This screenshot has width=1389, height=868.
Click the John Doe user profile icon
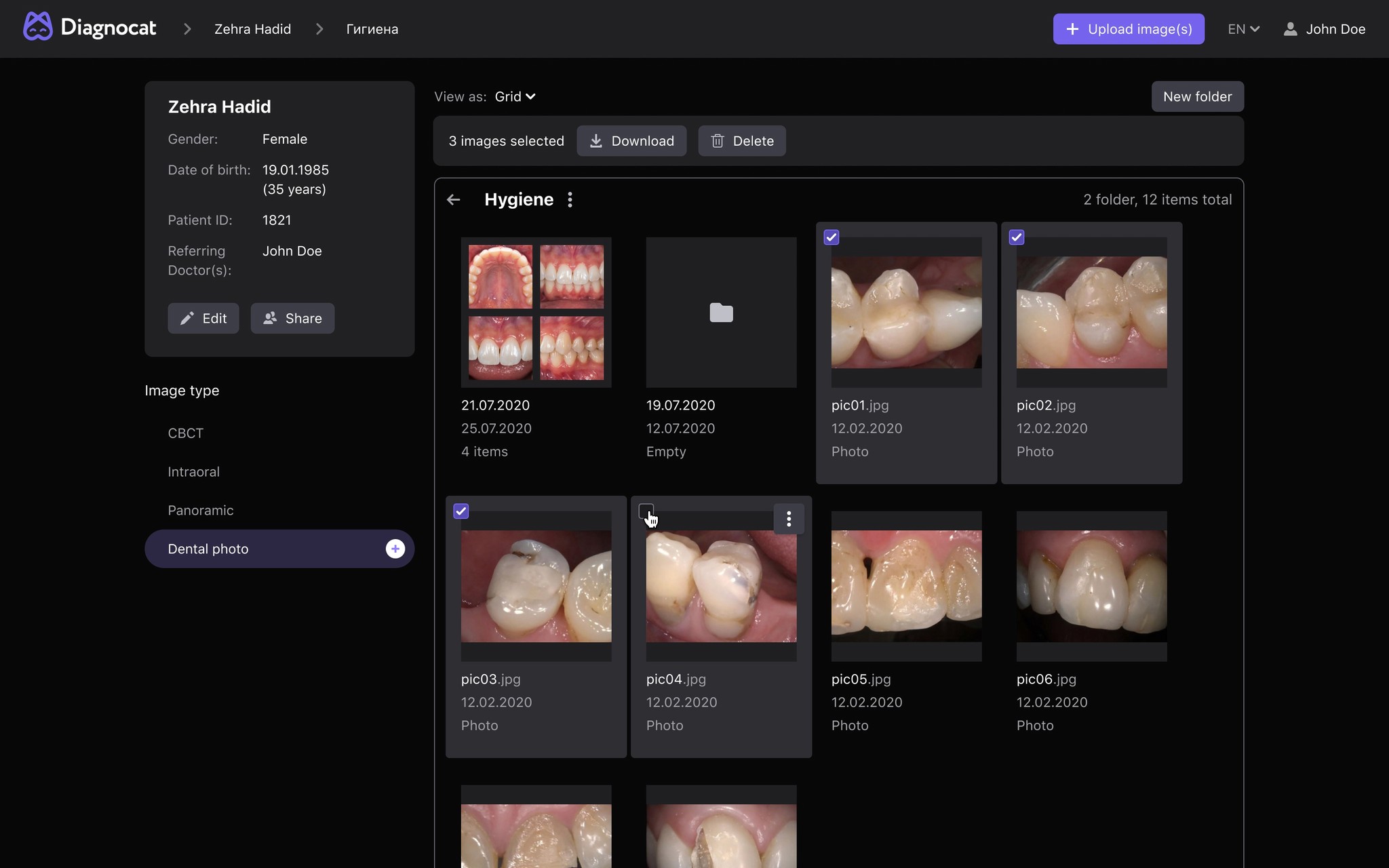point(1290,29)
